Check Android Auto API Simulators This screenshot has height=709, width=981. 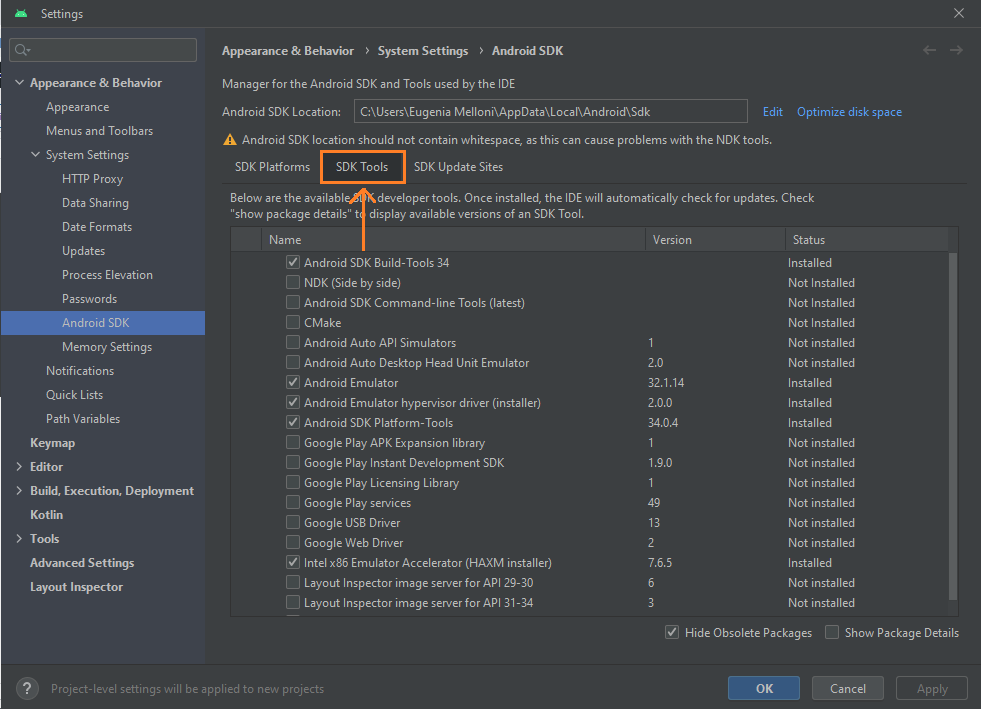point(292,342)
